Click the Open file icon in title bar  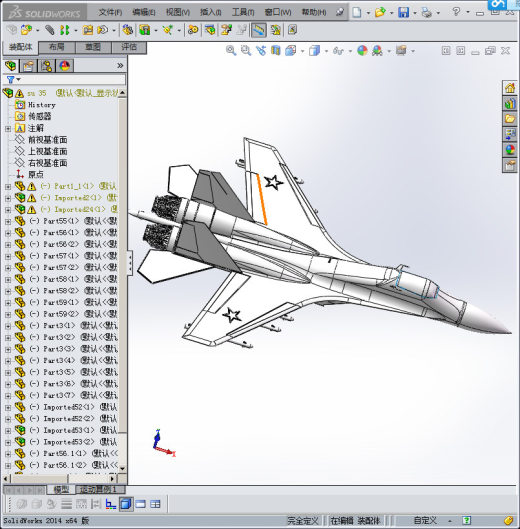(380, 12)
